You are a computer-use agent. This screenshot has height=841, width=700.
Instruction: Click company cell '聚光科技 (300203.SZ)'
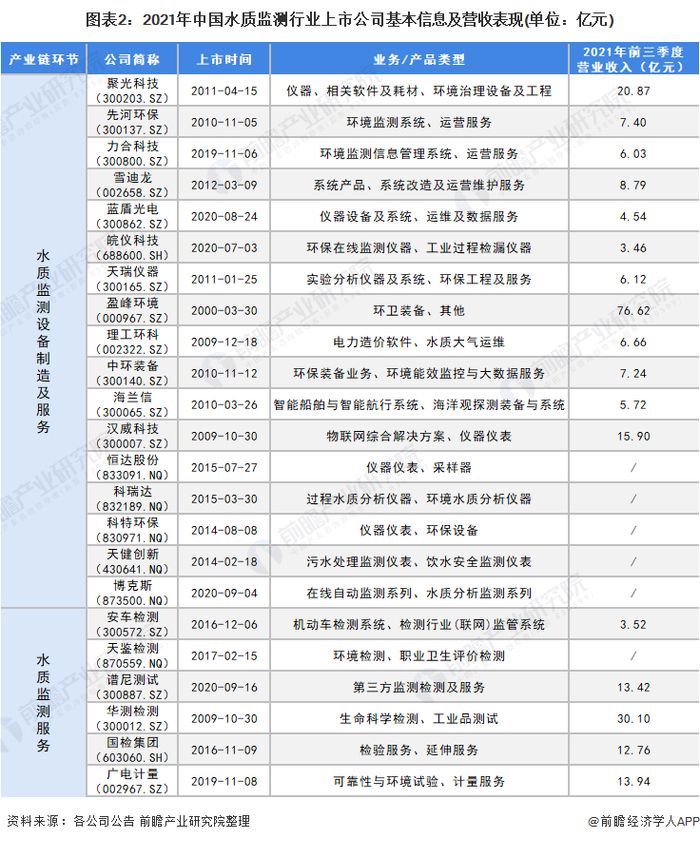pos(132,91)
